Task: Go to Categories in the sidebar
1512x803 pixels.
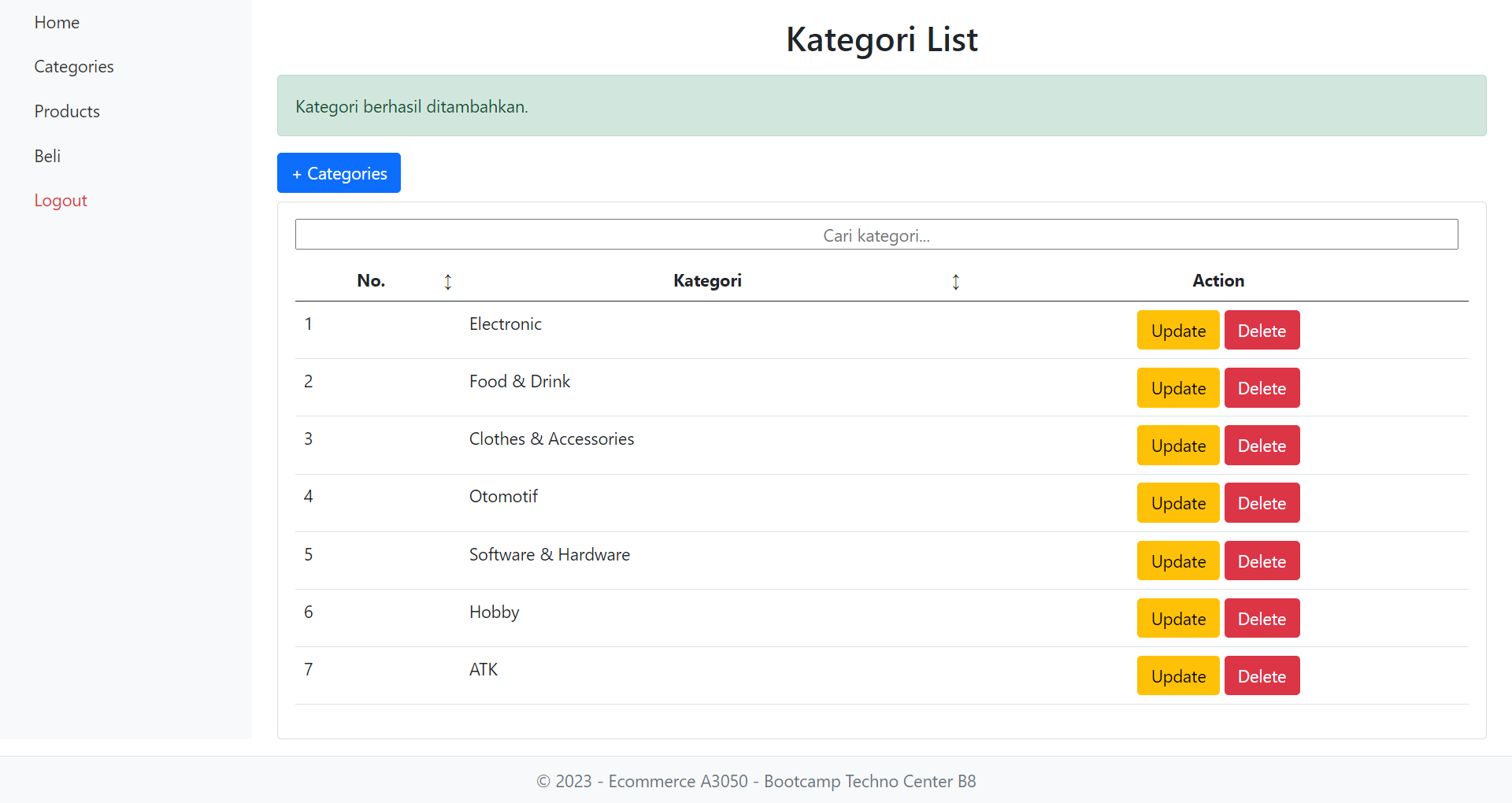Action: click(74, 67)
